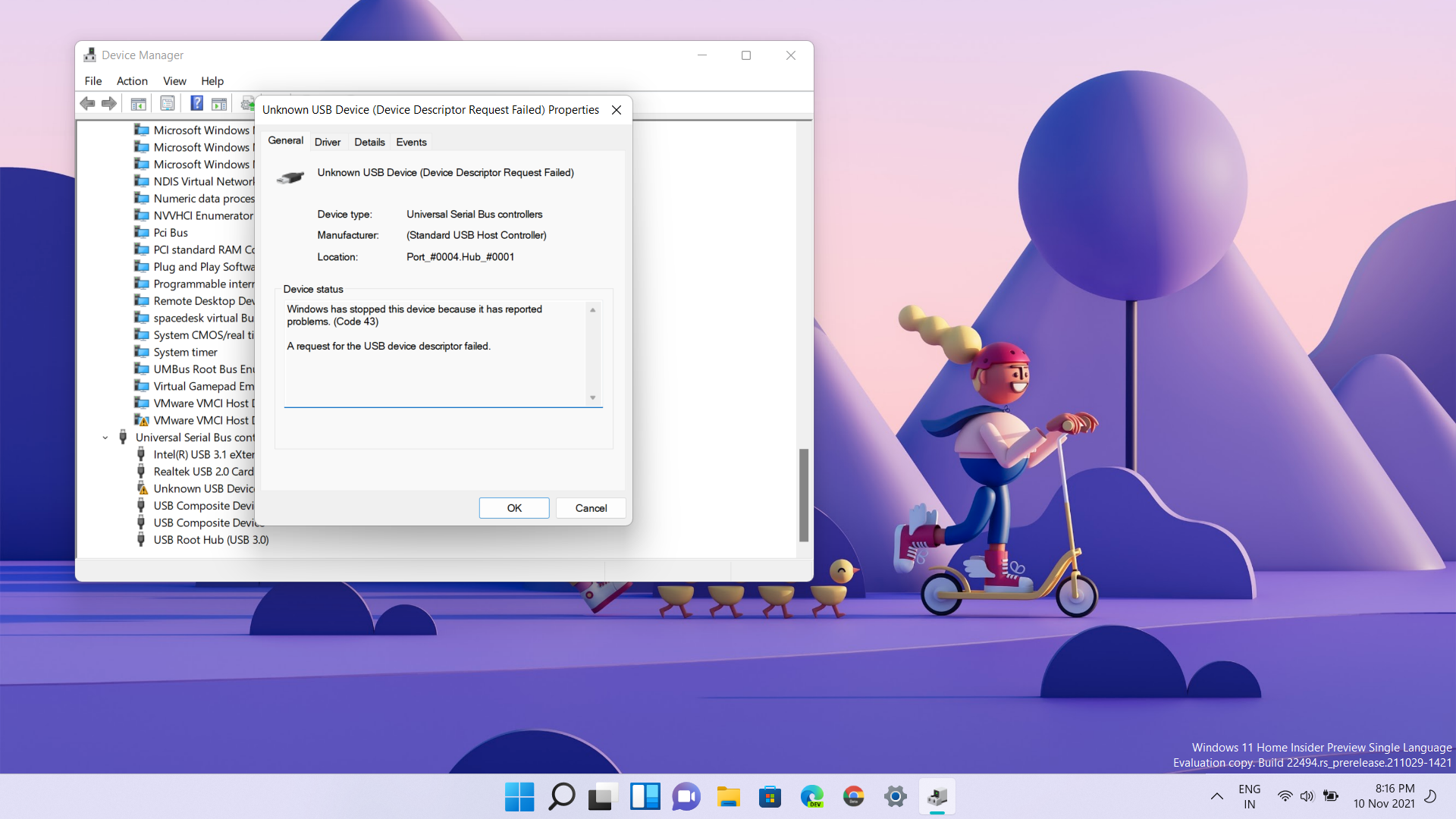The width and height of the screenshot is (1456, 819).
Task: Select Virtual Gamepad Emulation entry
Action: [x=196, y=386]
